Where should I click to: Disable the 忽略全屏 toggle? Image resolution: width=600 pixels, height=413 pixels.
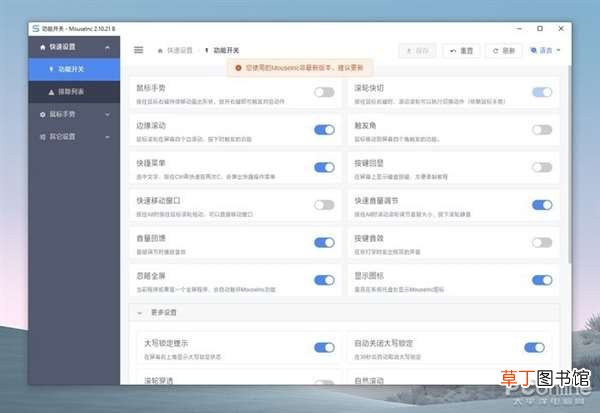[x=324, y=280]
